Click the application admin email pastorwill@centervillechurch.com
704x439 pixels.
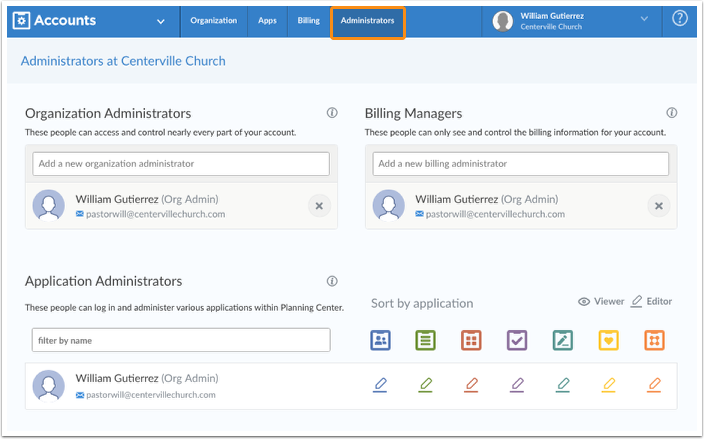tap(150, 395)
